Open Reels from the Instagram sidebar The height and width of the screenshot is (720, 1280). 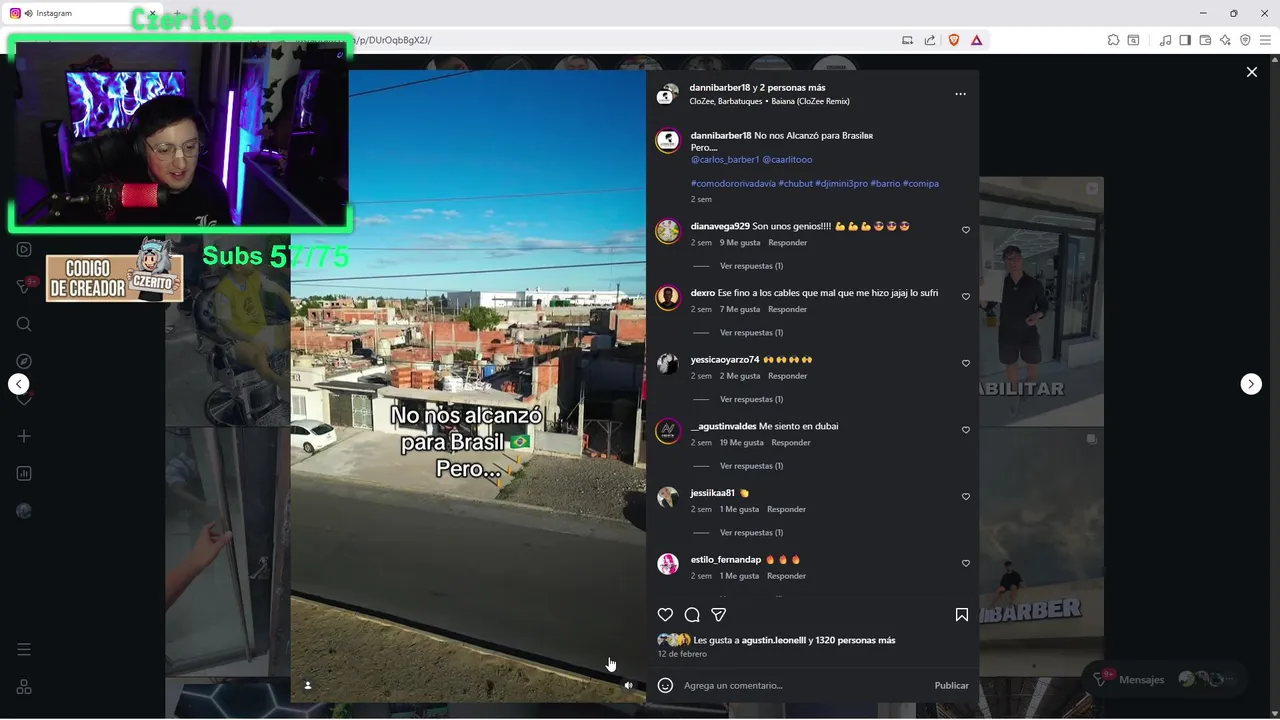click(x=24, y=249)
